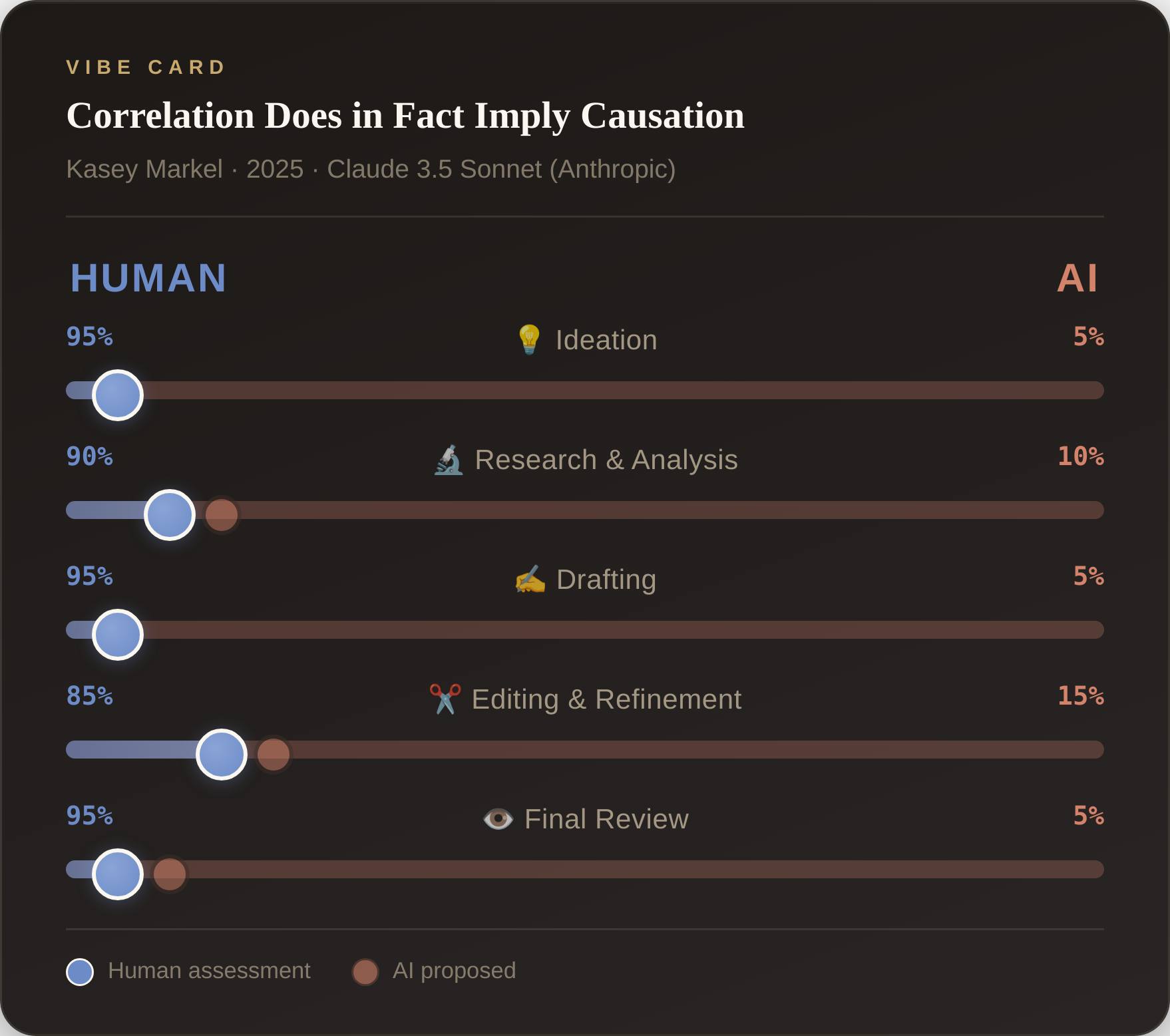
Task: Click the scissors icon for Editing & Refinement
Action: pos(445,699)
